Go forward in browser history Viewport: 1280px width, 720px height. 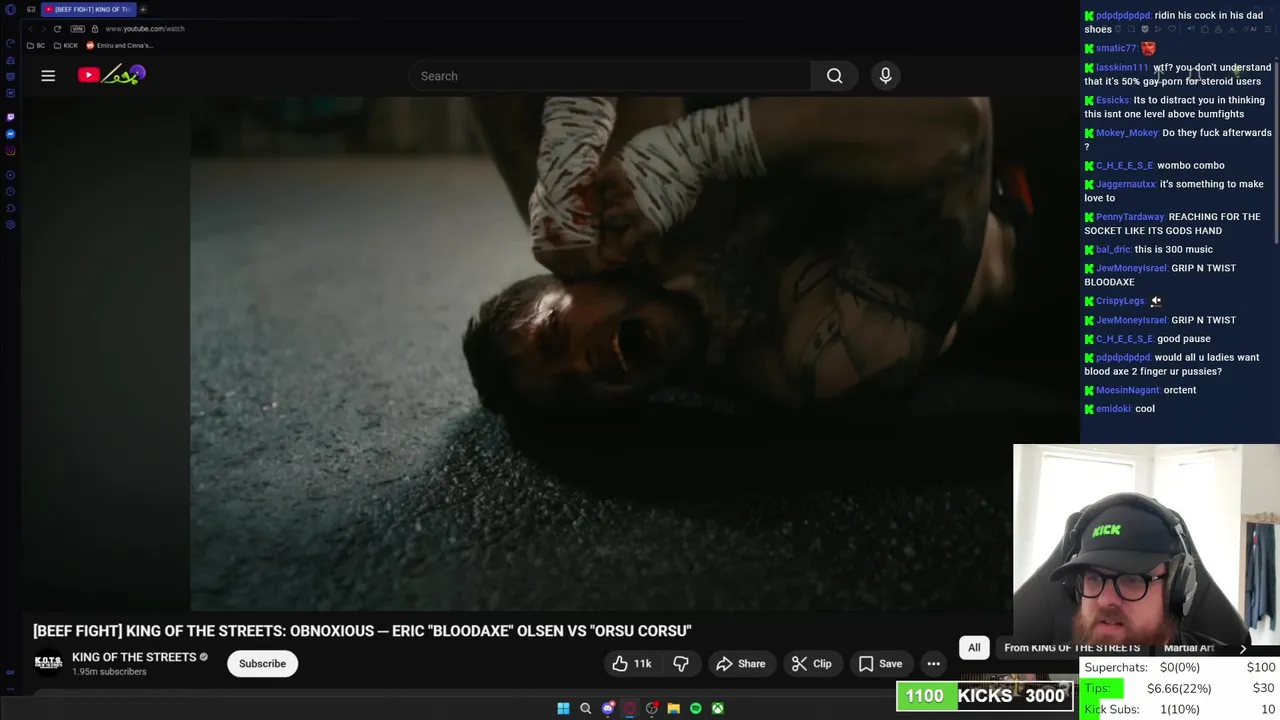(43, 29)
